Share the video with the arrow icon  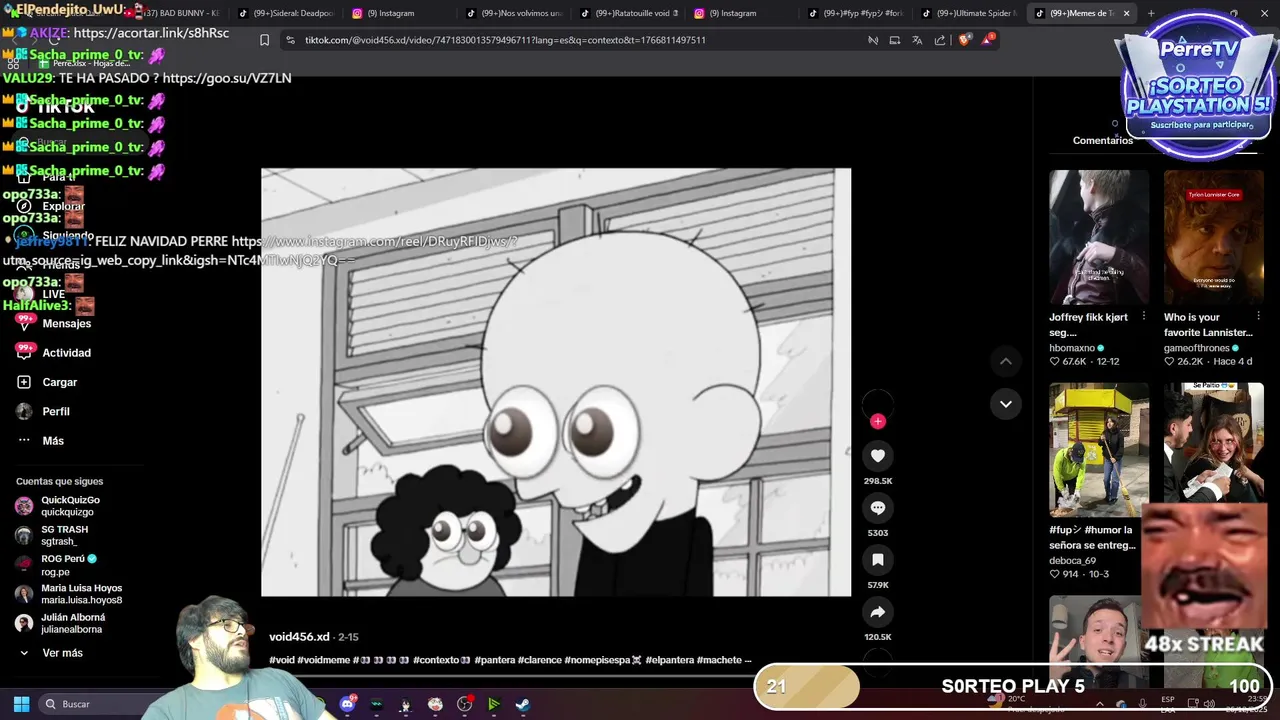[x=877, y=612]
